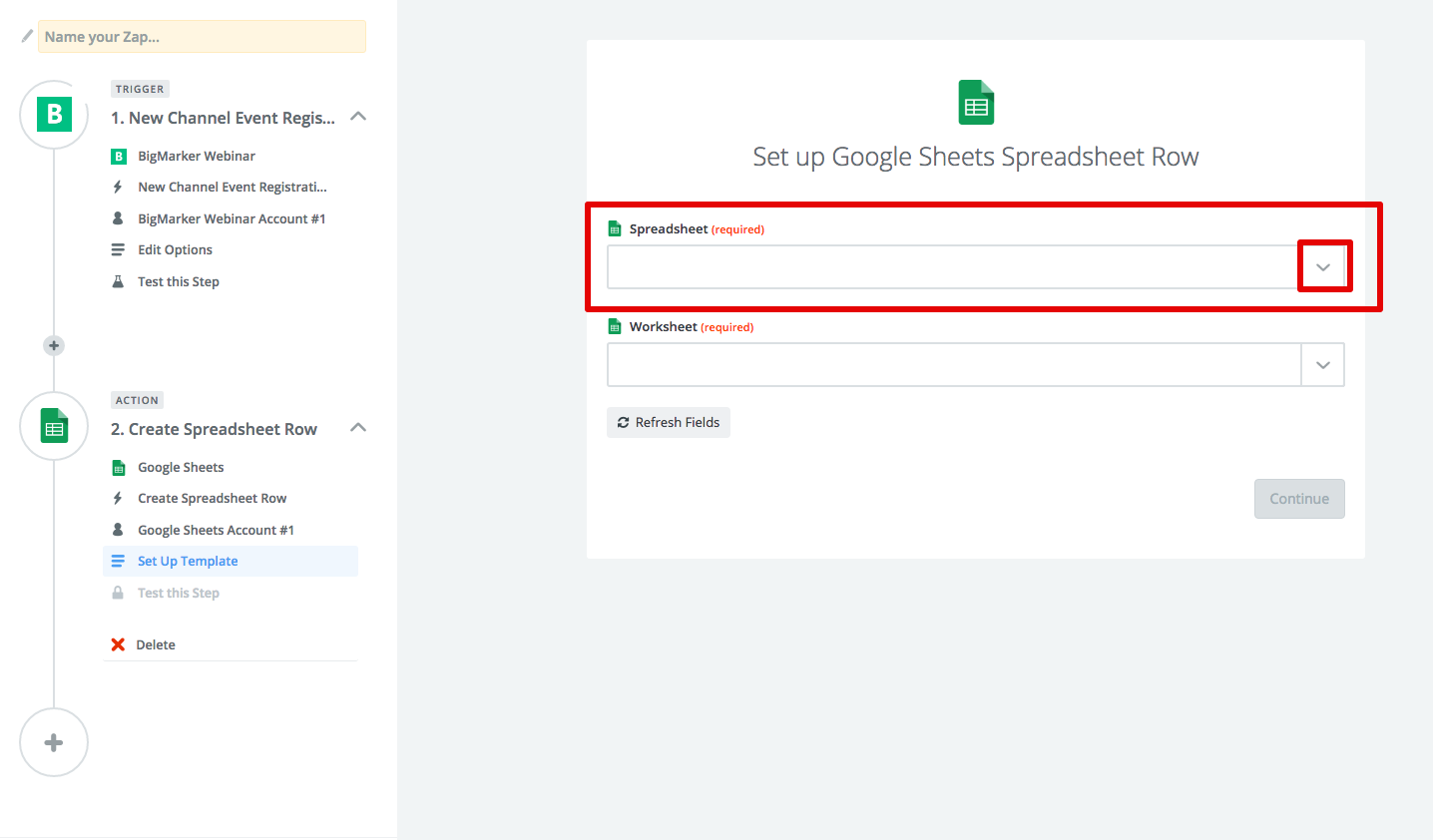Click the Google Sheets action step circle icon
The width and height of the screenshot is (1433, 840).
[54, 426]
